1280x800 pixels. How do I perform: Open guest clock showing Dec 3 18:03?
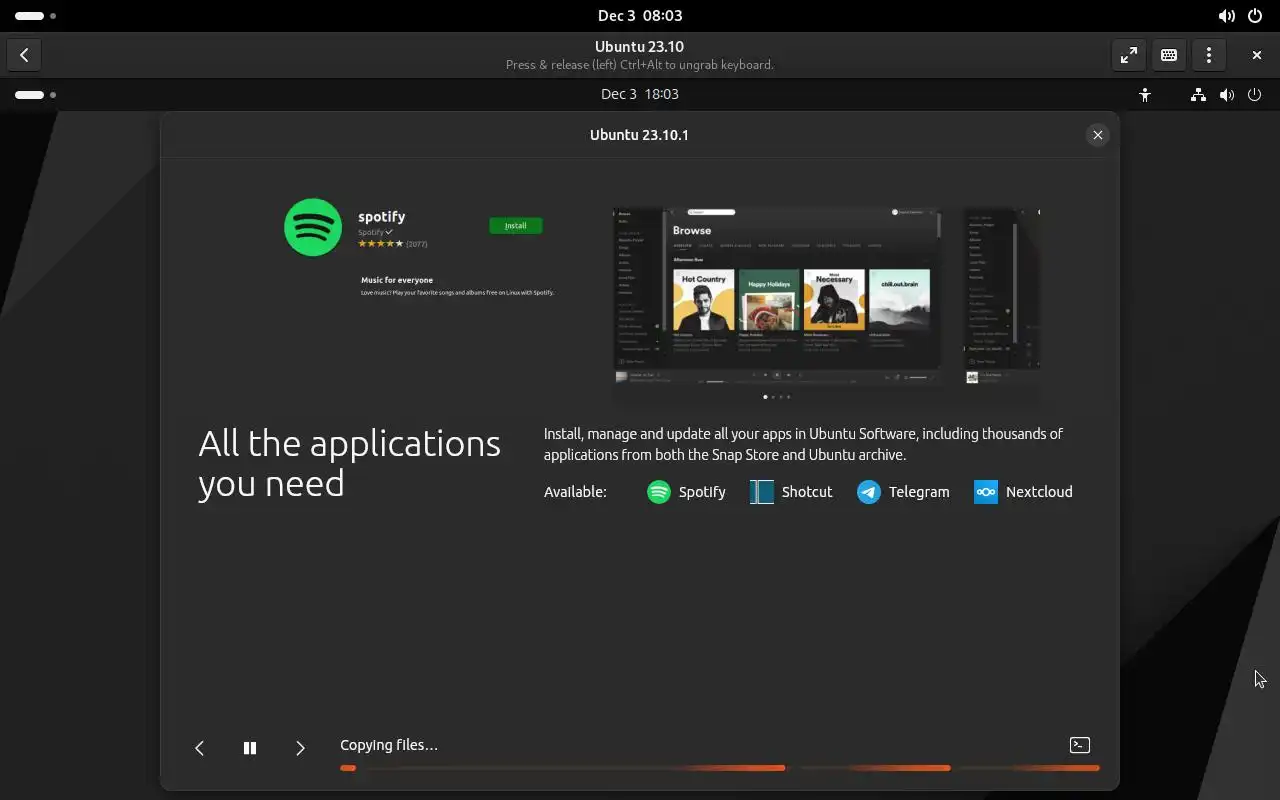tap(640, 94)
